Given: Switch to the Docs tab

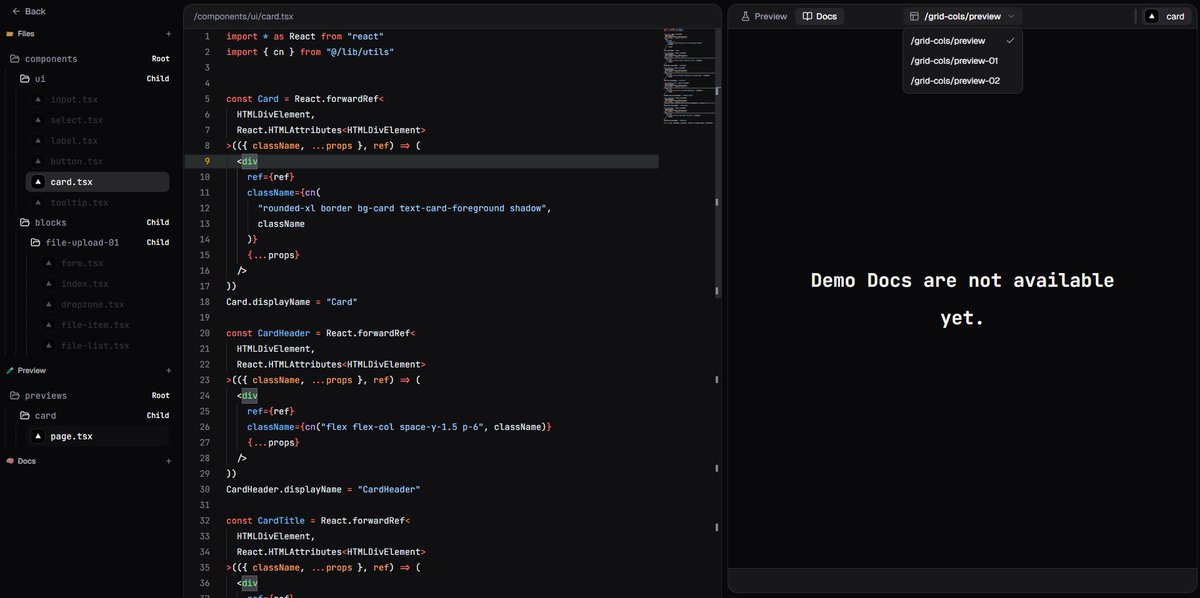Looking at the screenshot, I should [x=820, y=16].
